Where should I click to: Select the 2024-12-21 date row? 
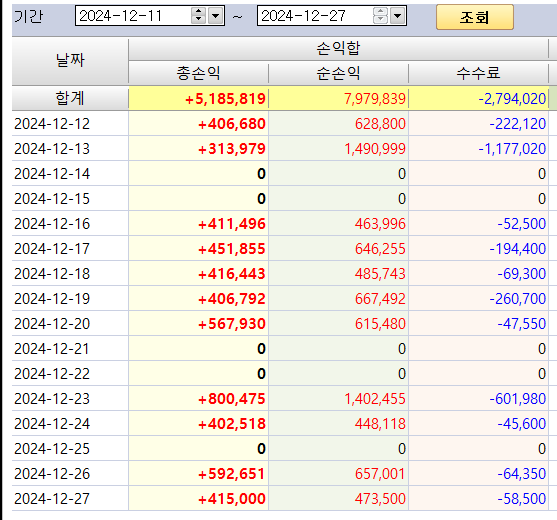[52, 349]
